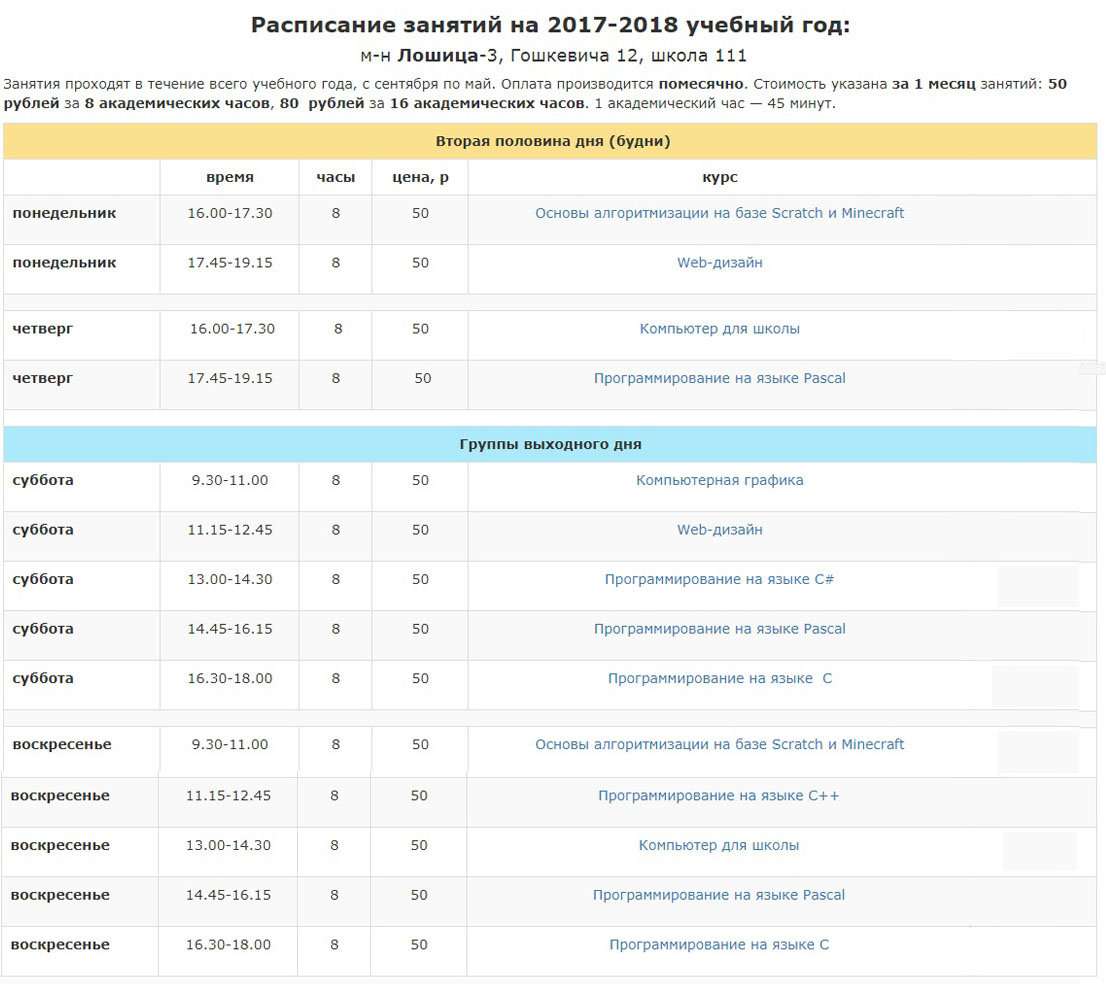Viewport: 1106px width, 984px height.
Task: Open the Monday 16.00 Scratch and Minecraft course link
Action: 719,213
